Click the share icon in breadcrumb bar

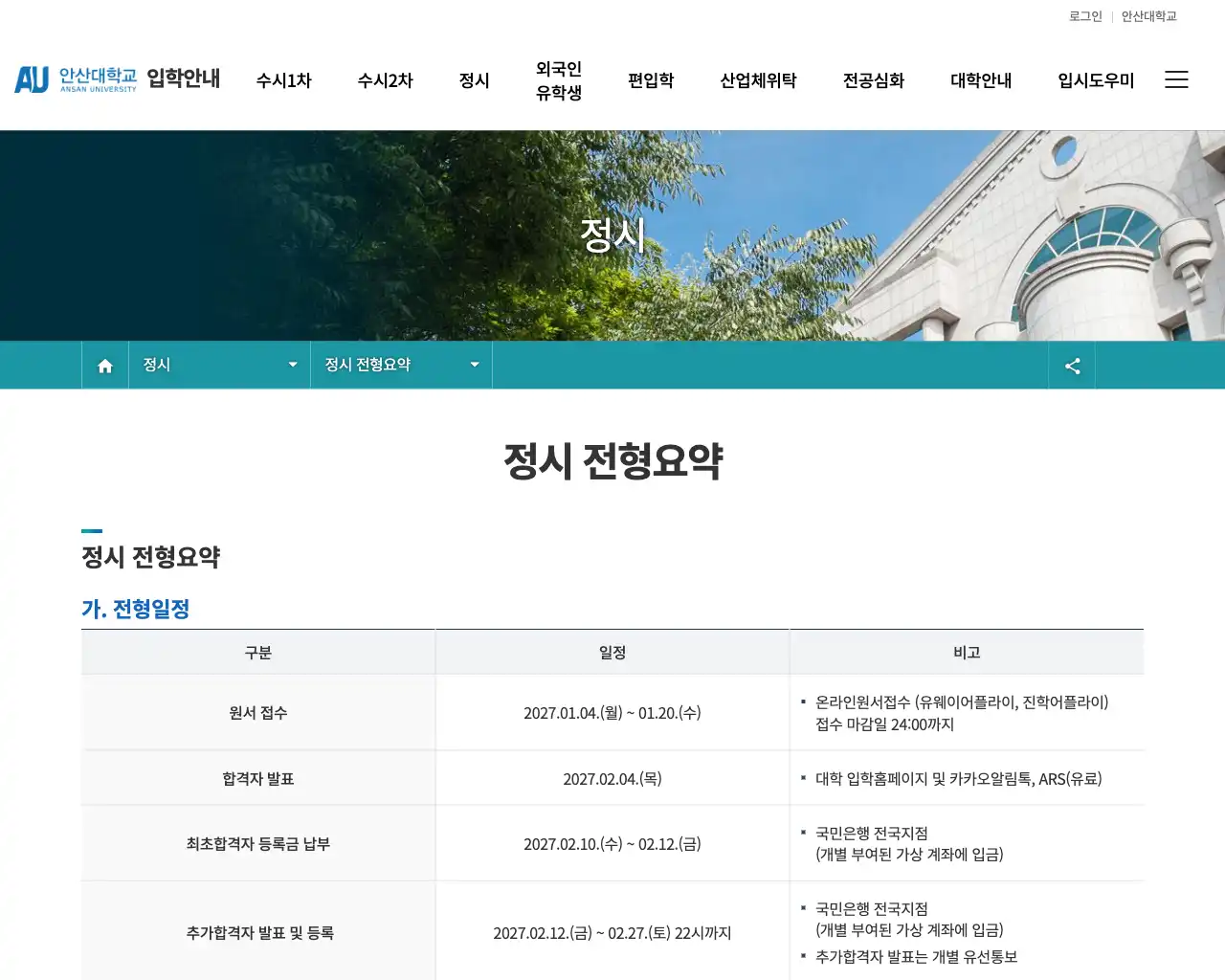coord(1072,366)
